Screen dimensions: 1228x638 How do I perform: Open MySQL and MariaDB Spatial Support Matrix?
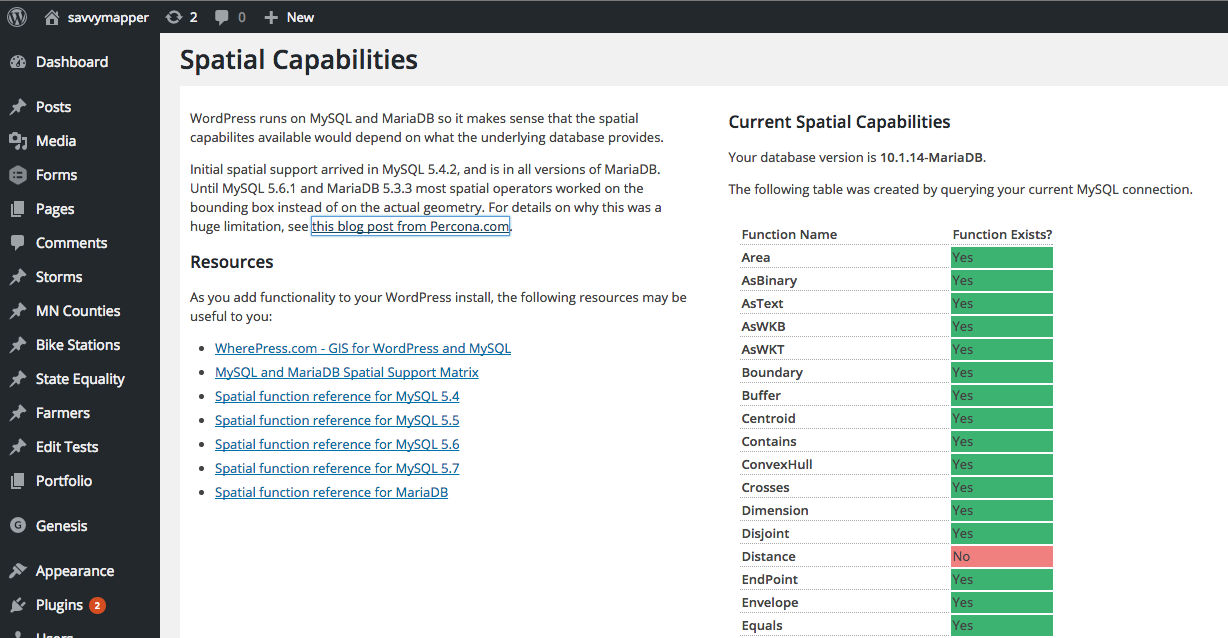pos(347,372)
